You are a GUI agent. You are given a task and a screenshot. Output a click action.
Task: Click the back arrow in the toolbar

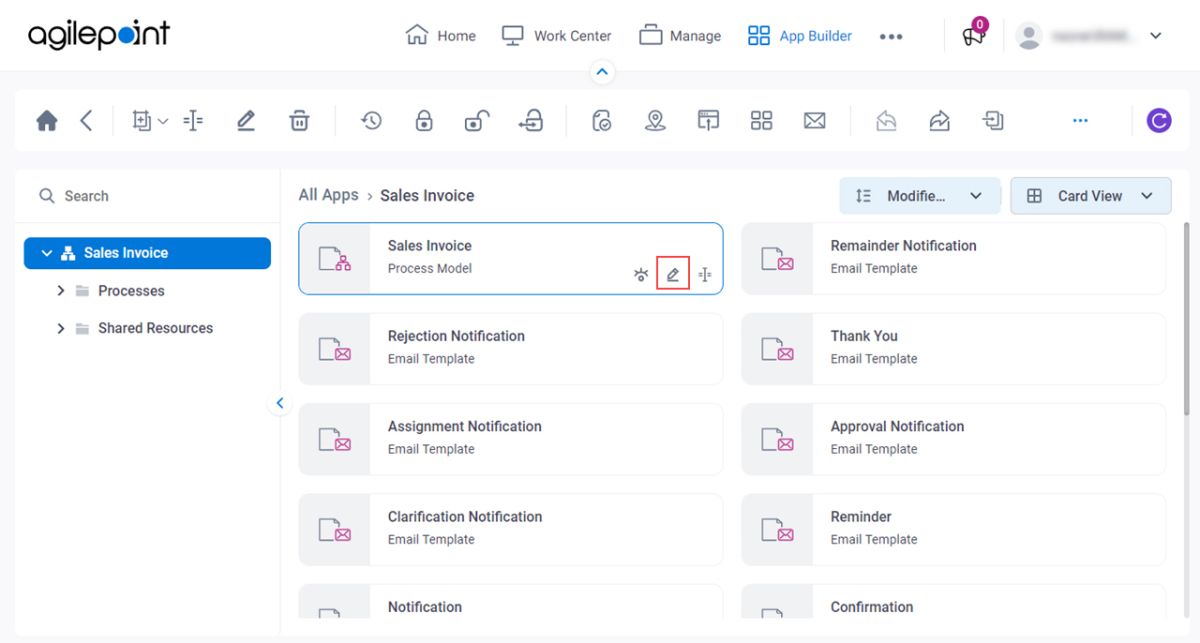pyautogui.click(x=86, y=121)
